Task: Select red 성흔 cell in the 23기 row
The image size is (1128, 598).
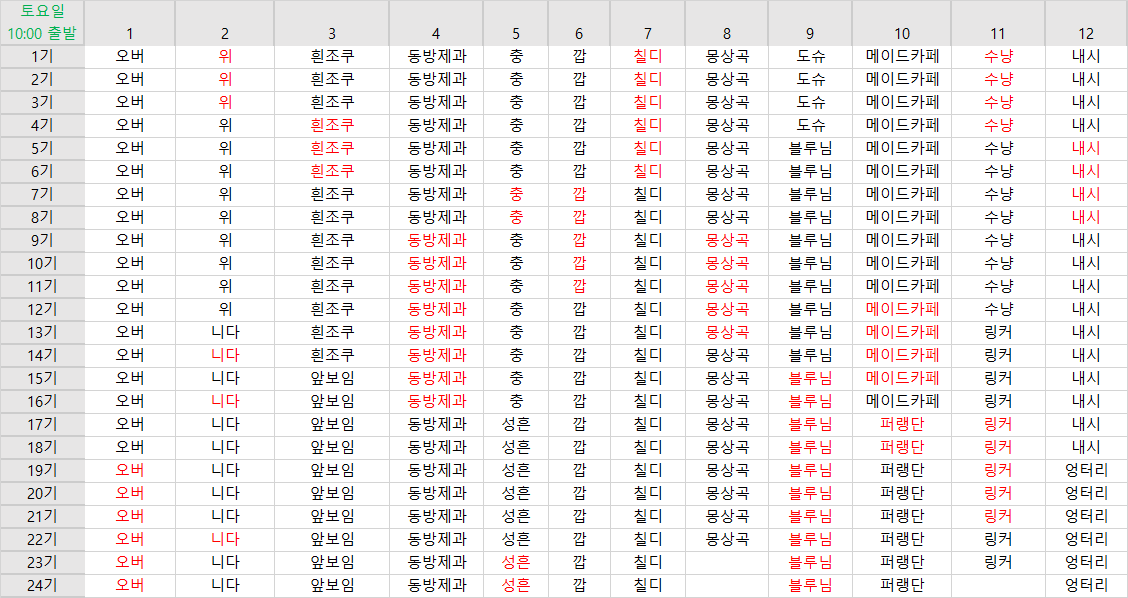Action: [516, 562]
